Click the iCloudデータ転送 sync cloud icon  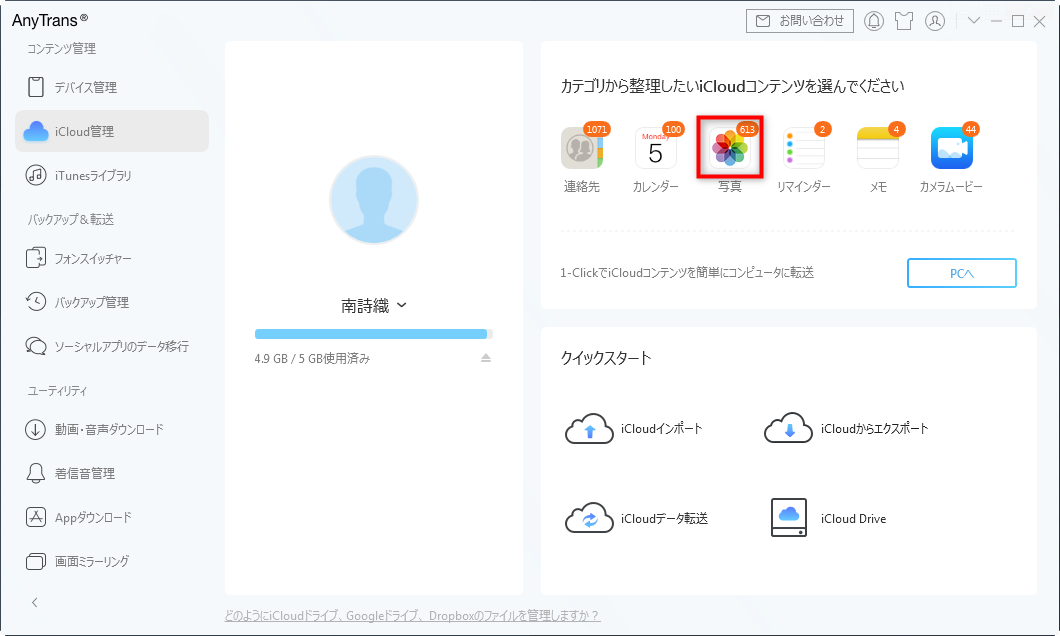(x=589, y=518)
